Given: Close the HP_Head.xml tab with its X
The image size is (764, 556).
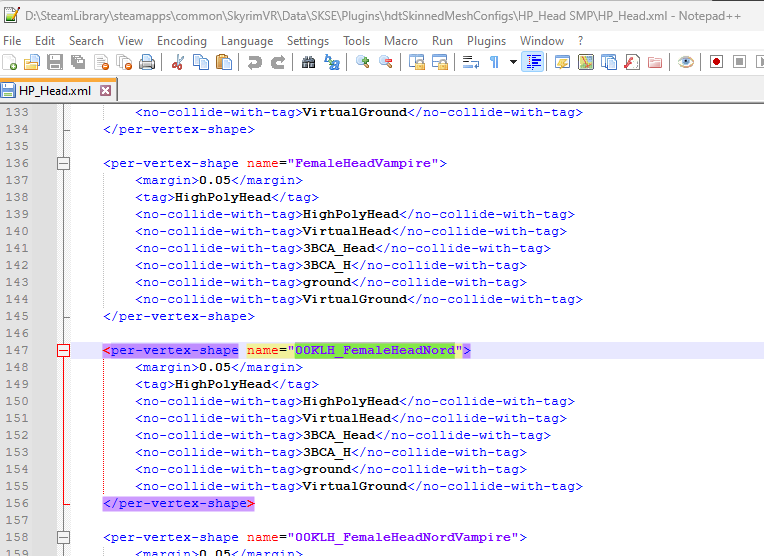Looking at the screenshot, I should pyautogui.click(x=105, y=91).
